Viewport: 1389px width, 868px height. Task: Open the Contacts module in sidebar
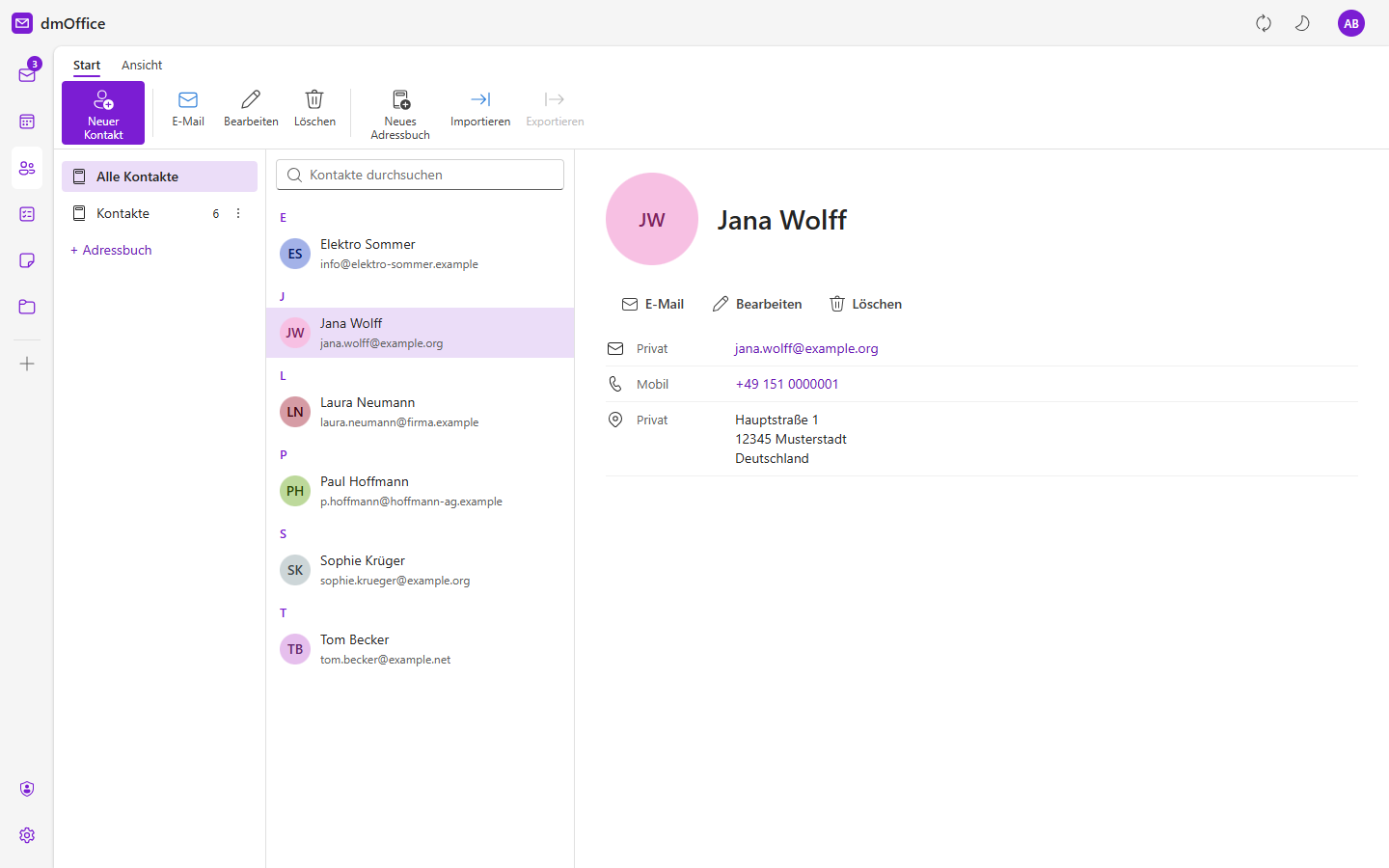27,168
